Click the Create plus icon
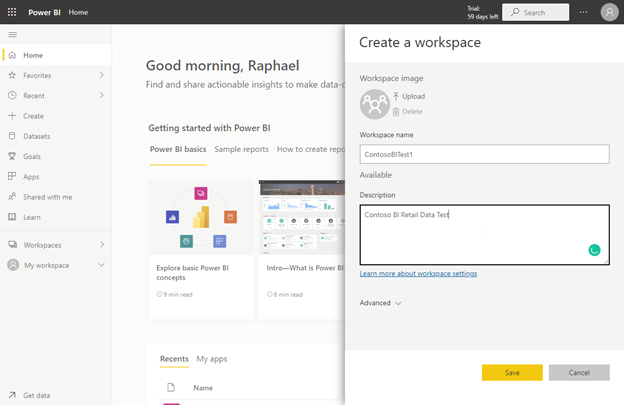The height and width of the screenshot is (405, 624). (12, 116)
